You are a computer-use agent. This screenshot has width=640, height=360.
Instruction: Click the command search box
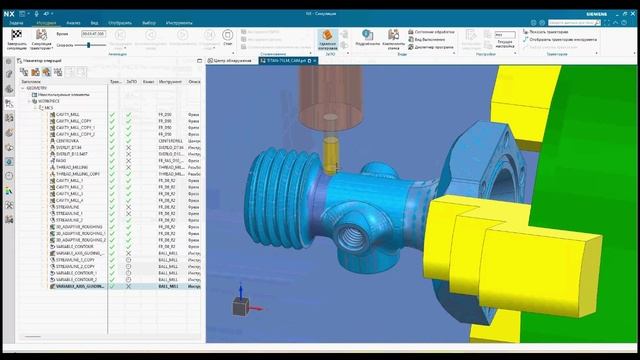tap(574, 23)
